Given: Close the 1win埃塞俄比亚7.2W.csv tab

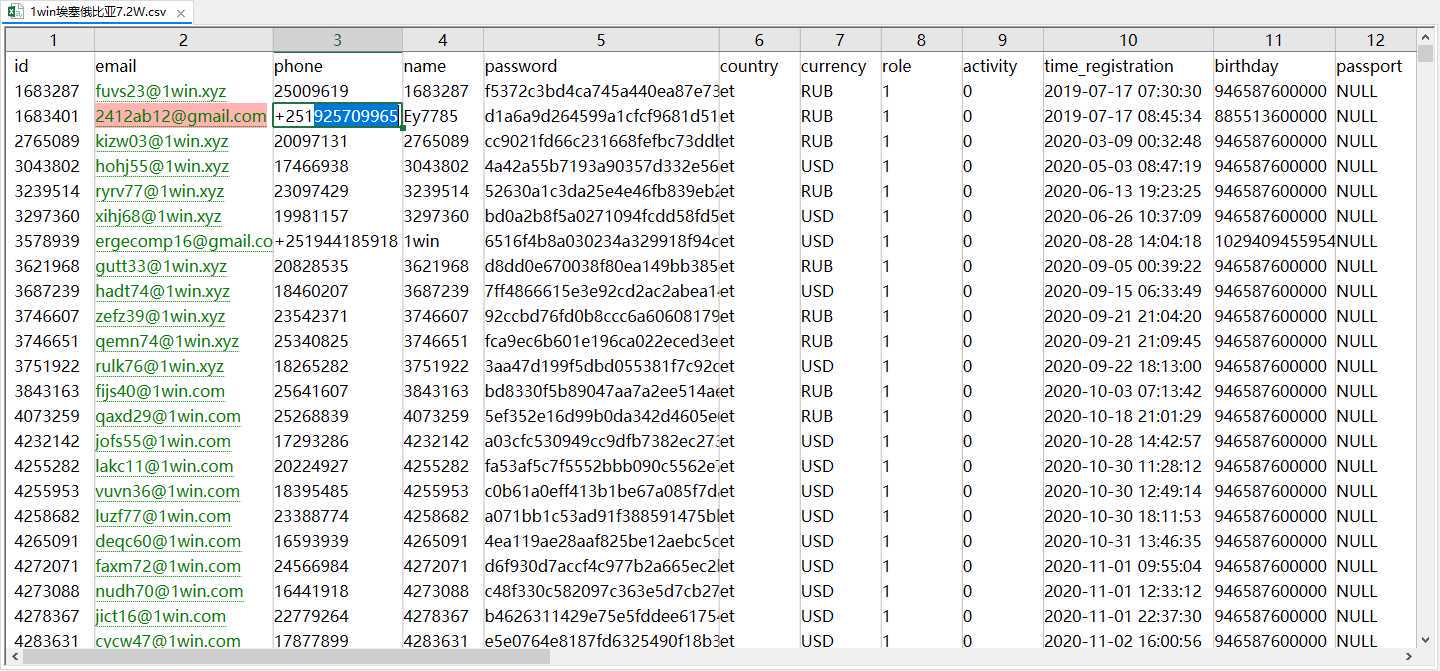Looking at the screenshot, I should [181, 13].
